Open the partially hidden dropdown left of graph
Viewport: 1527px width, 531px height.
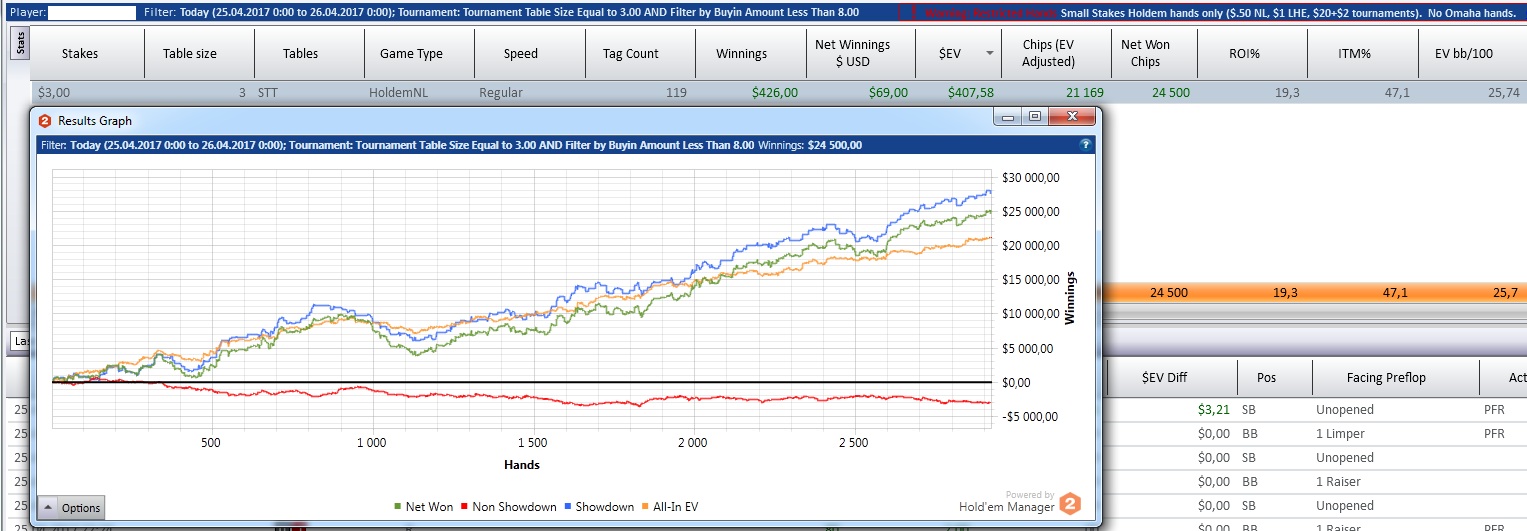tap(17, 342)
